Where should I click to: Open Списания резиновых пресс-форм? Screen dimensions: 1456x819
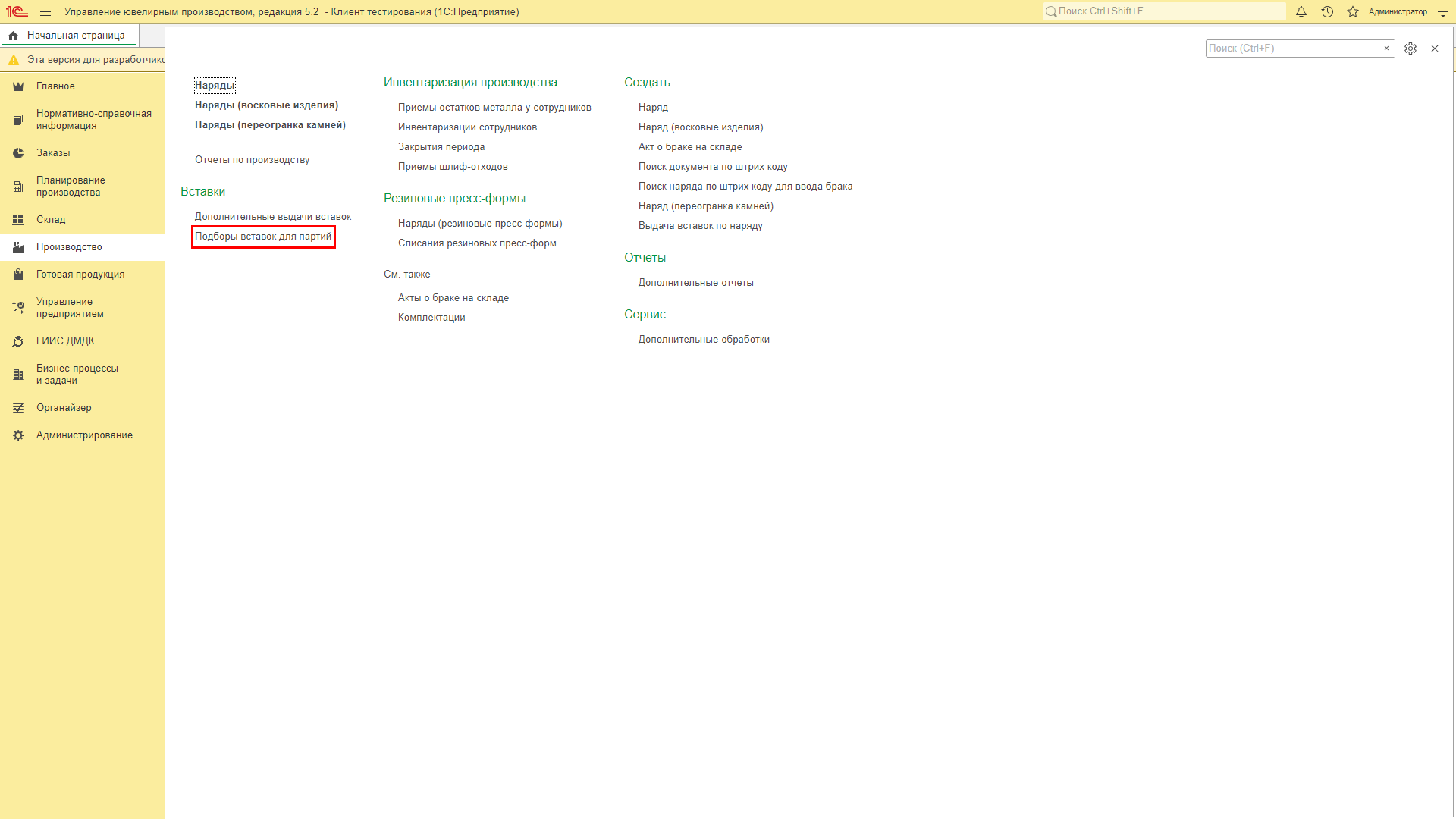(x=477, y=243)
